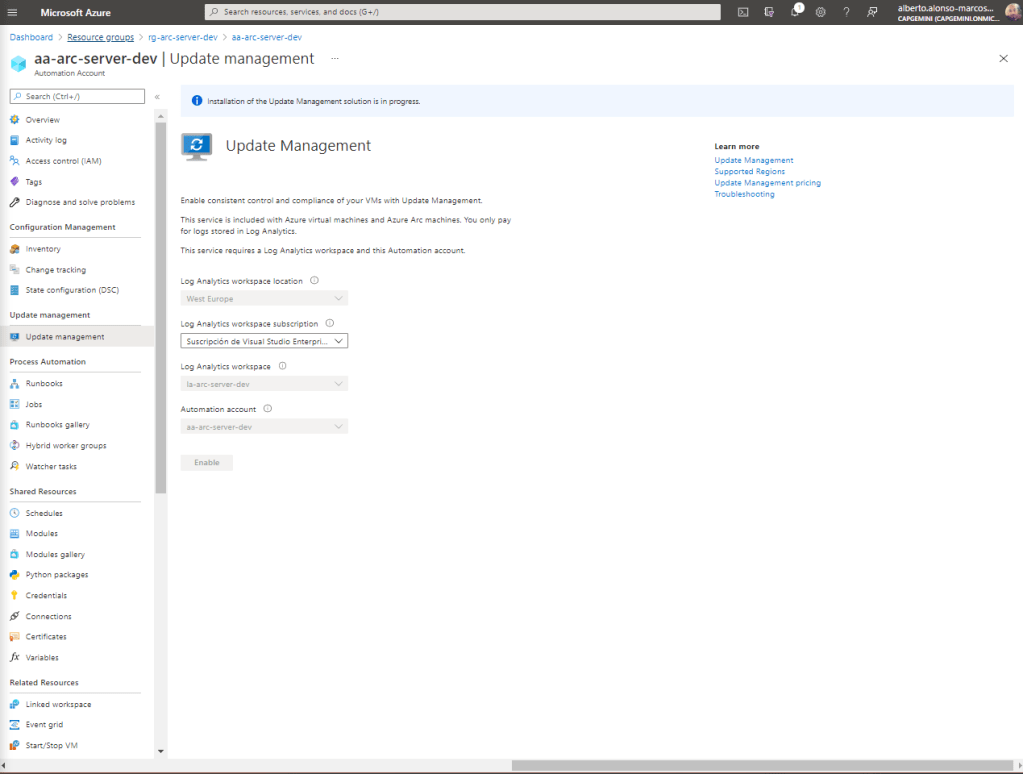Collapse the left sidebar menu with chevron

157,96
